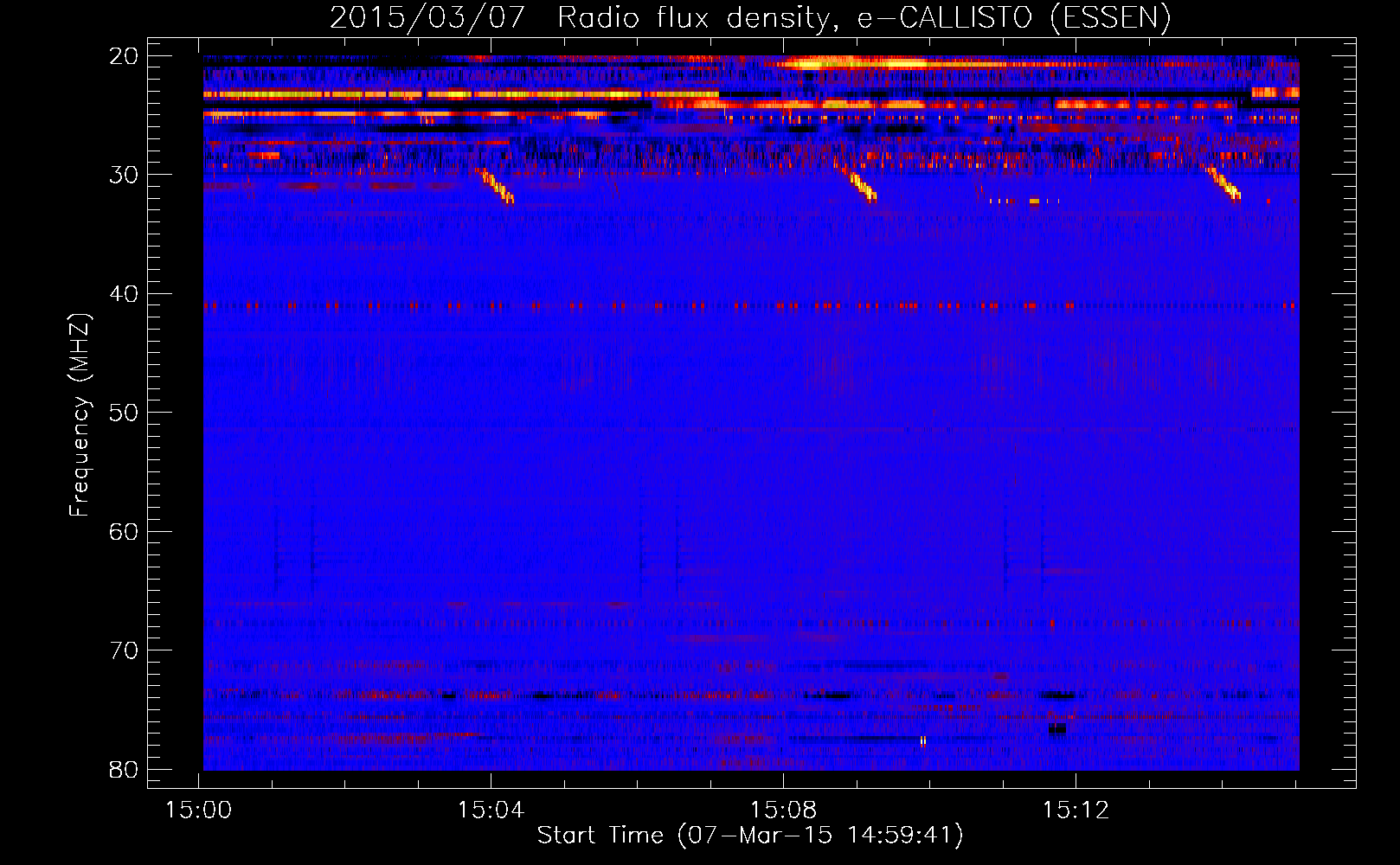1400x865 pixels.
Task: Click the drifting radio burst near 15:09
Action: [x=863, y=187]
